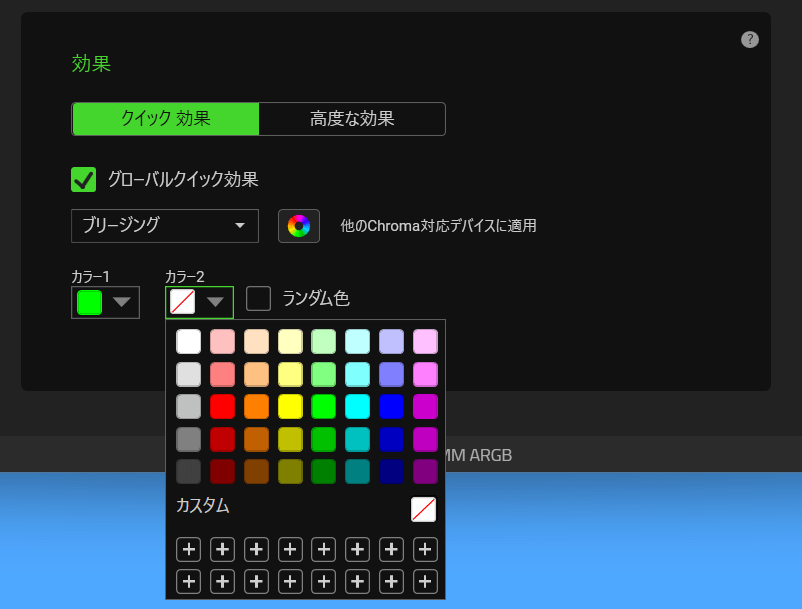
Task: Click the Chroma color wheel apply icon
Action: click(x=299, y=225)
